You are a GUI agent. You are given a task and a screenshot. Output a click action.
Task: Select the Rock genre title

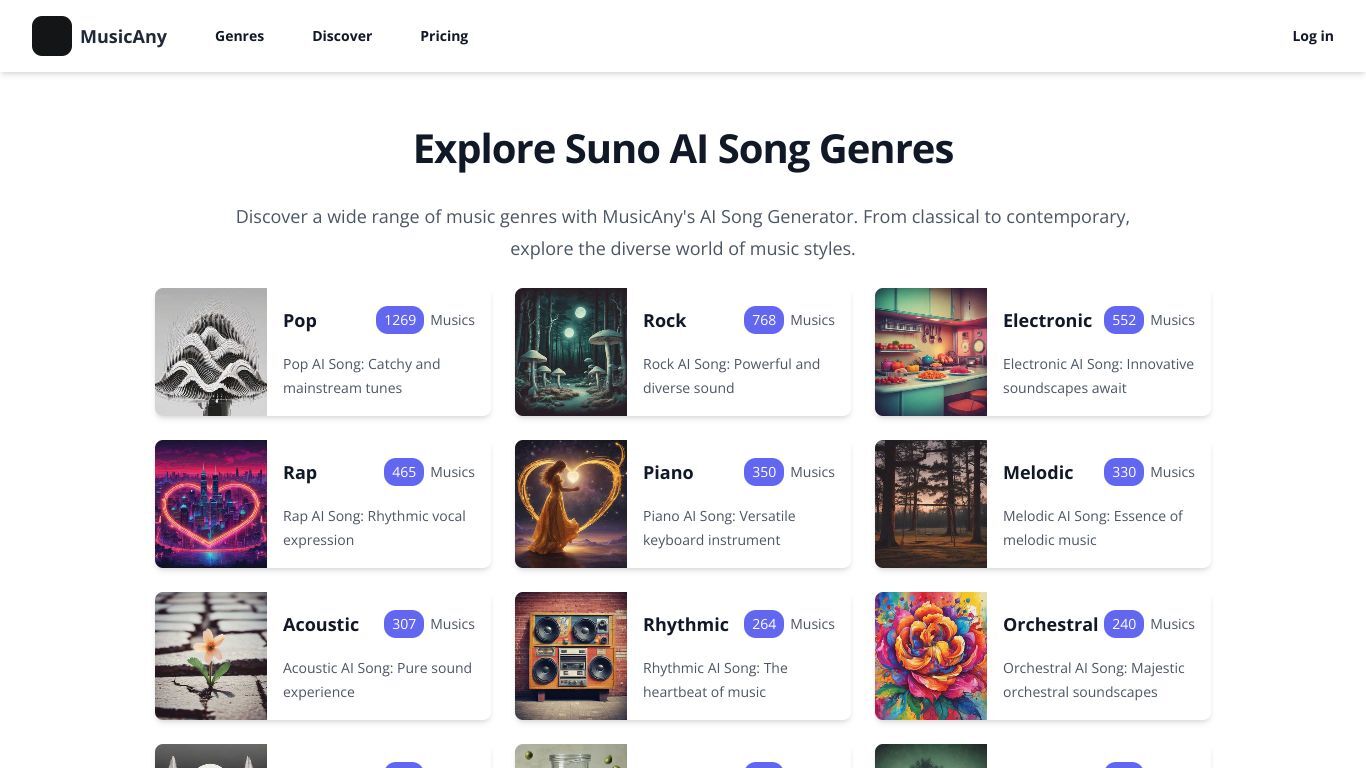click(x=664, y=320)
